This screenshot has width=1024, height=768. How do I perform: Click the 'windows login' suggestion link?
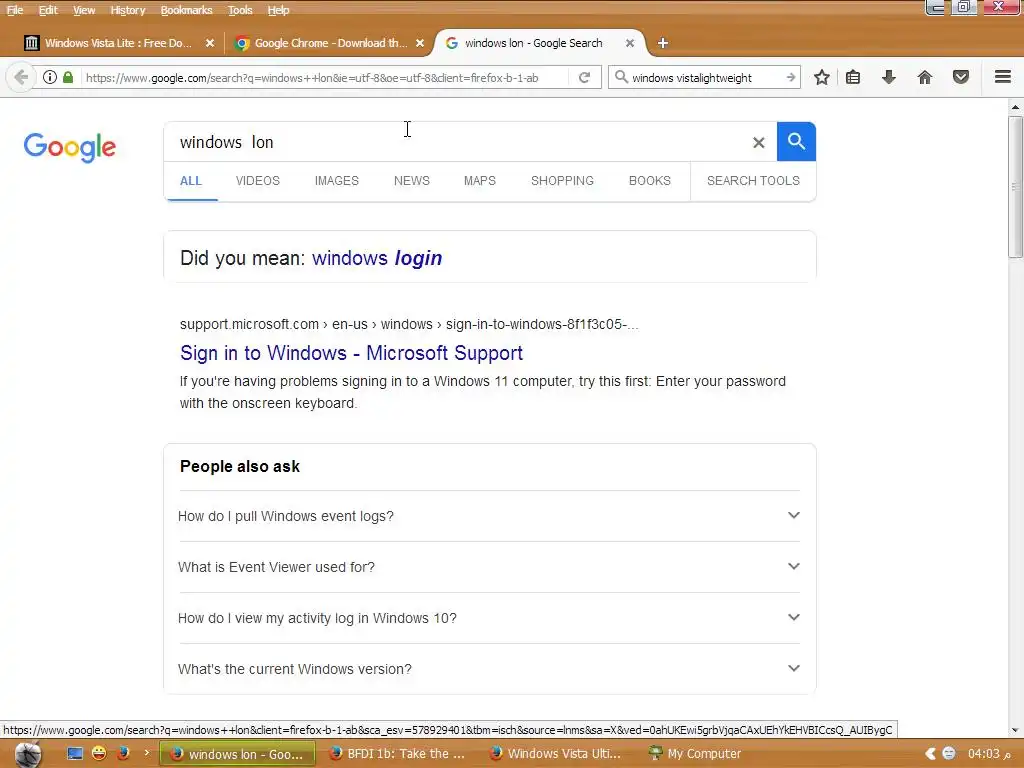pyautogui.click(x=377, y=258)
